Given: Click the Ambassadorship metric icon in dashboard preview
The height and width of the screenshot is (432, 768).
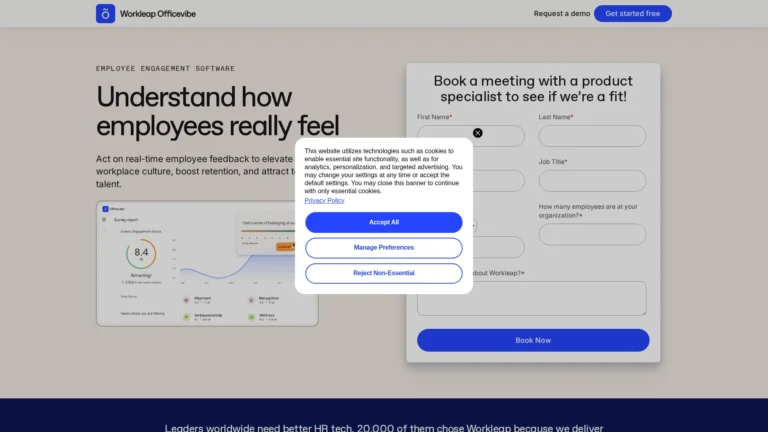Looking at the screenshot, I should point(186,316).
